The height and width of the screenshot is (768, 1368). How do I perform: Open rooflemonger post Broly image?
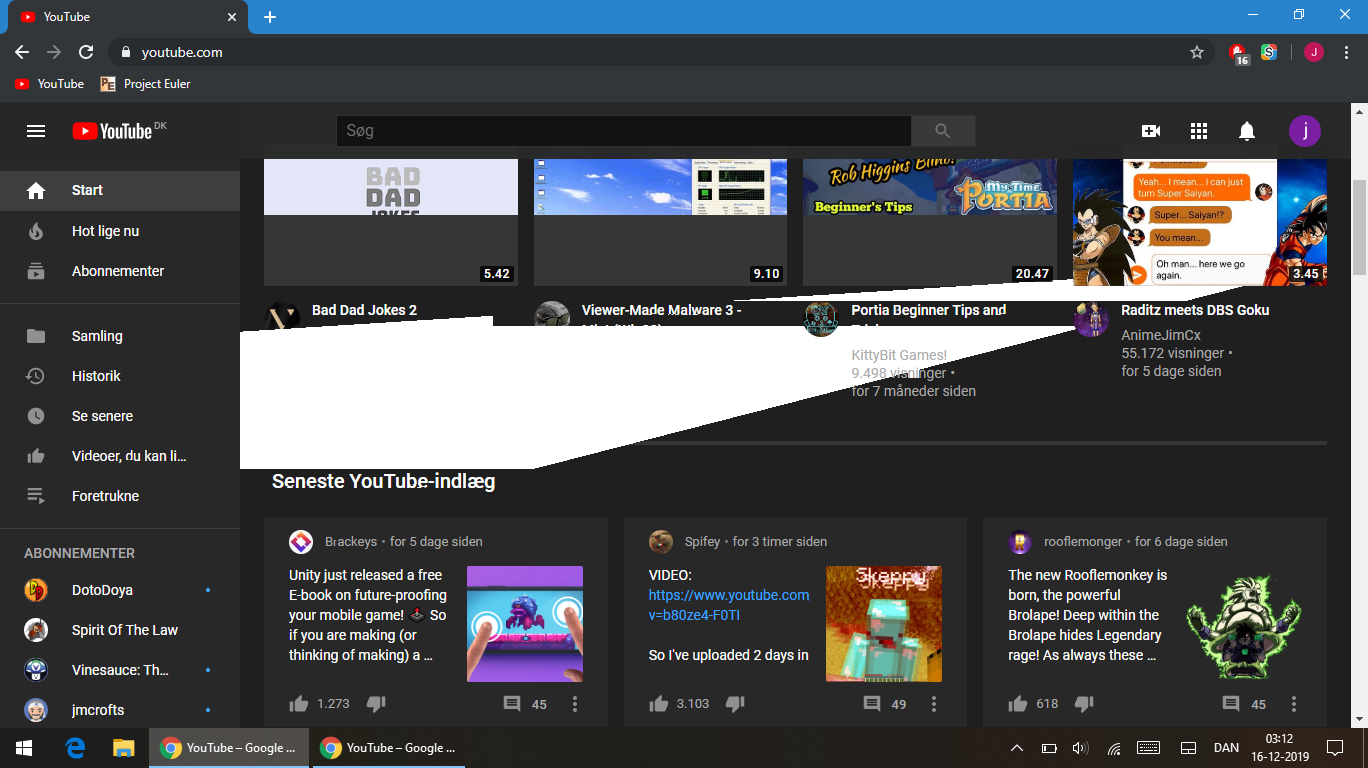click(x=1244, y=624)
